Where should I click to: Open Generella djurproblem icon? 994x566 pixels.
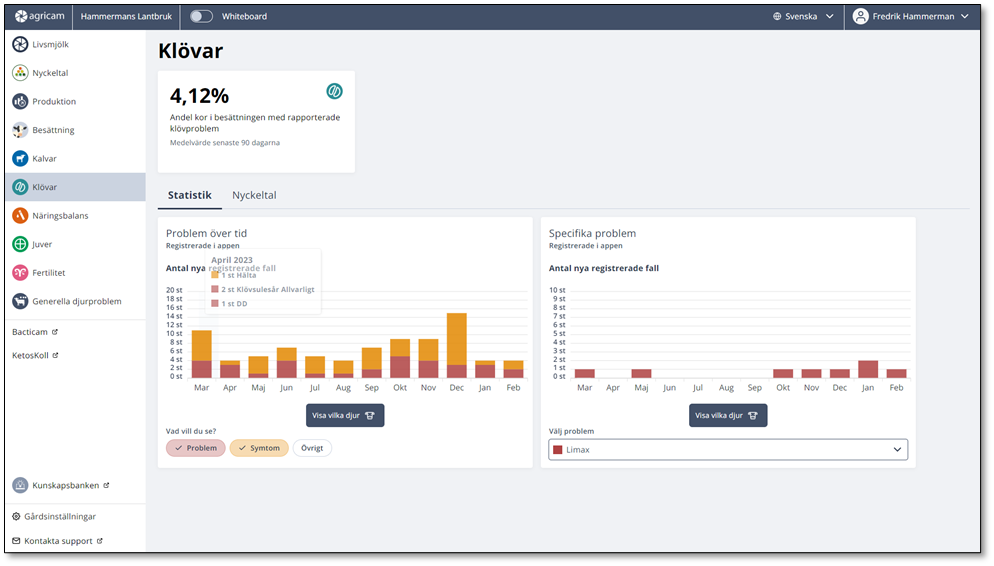pyautogui.click(x=20, y=301)
